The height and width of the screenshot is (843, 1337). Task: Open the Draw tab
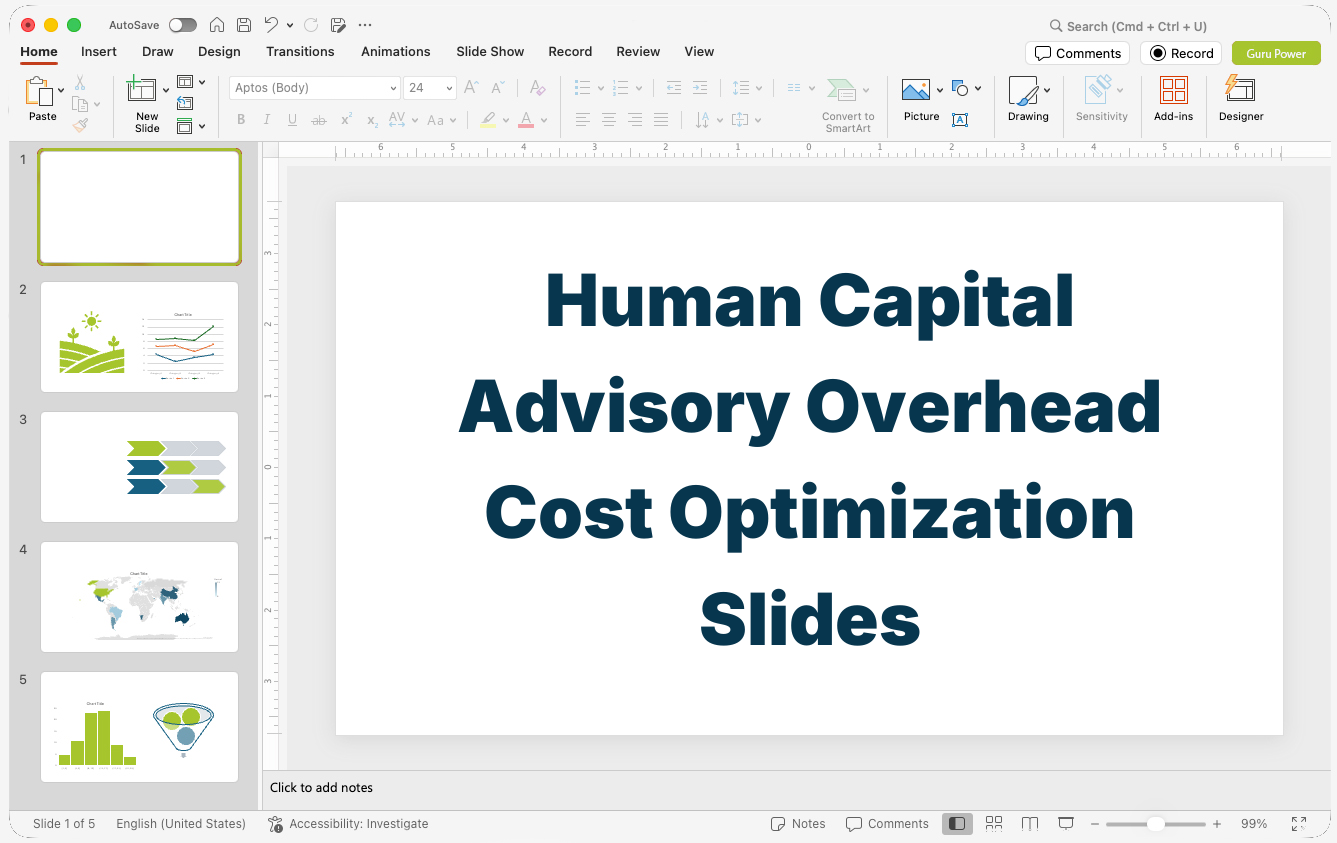(x=158, y=52)
